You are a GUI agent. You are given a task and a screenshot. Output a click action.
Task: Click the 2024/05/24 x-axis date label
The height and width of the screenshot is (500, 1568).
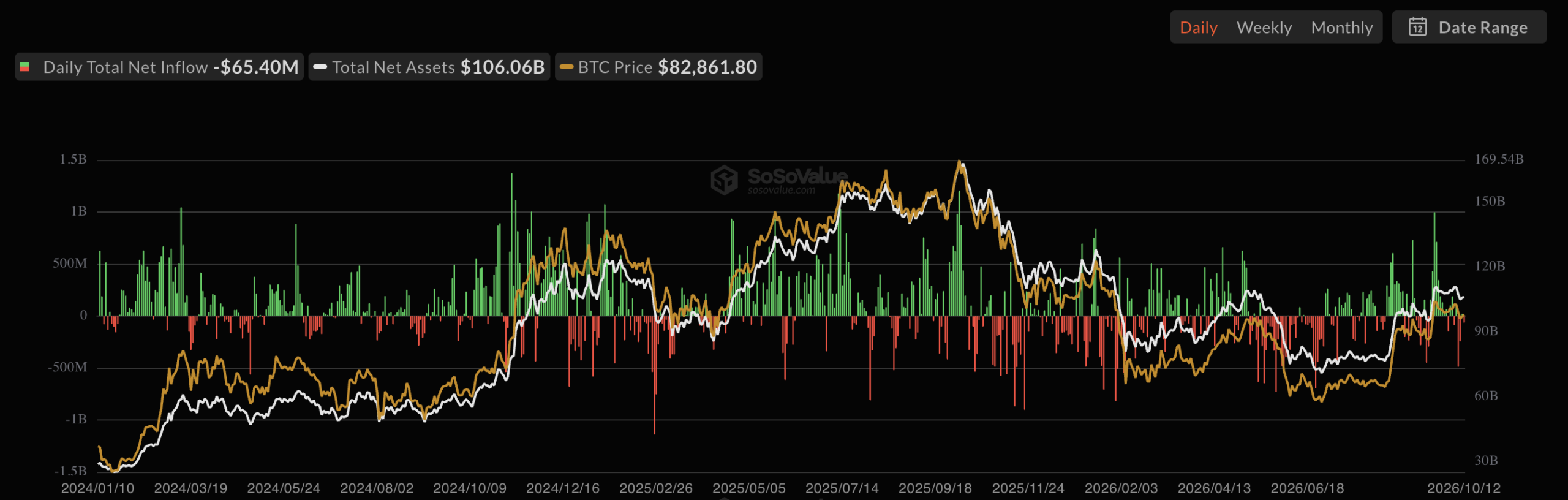[284, 488]
